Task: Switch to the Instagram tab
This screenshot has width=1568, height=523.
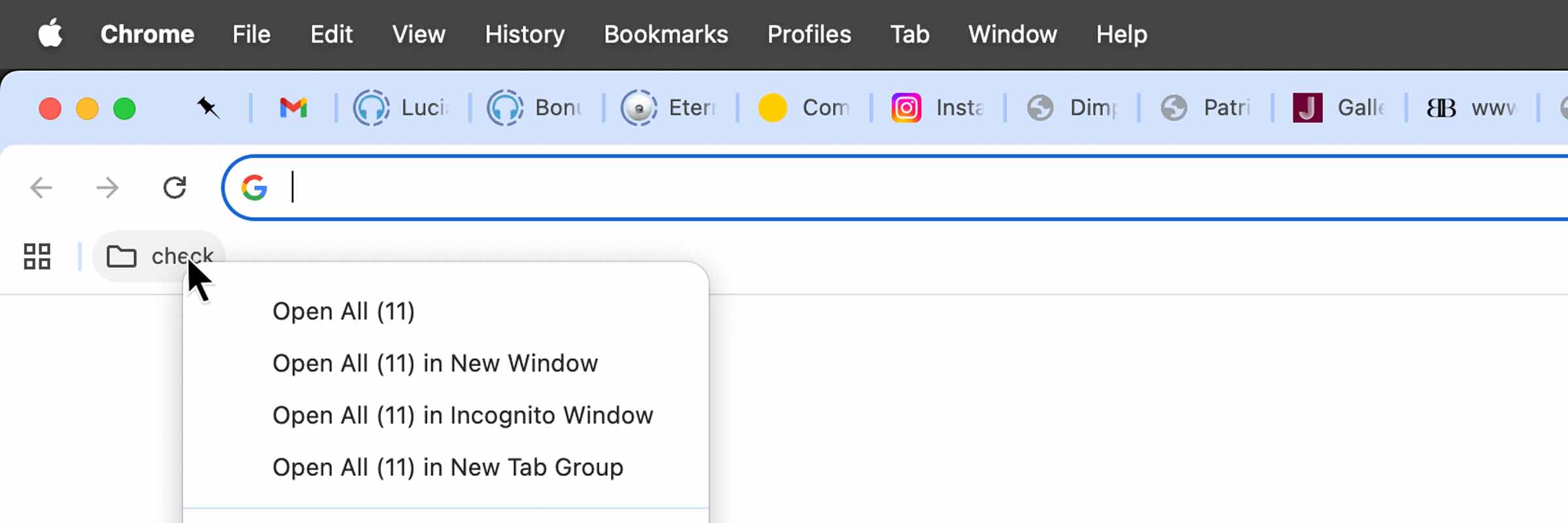Action: pyautogui.click(x=938, y=108)
